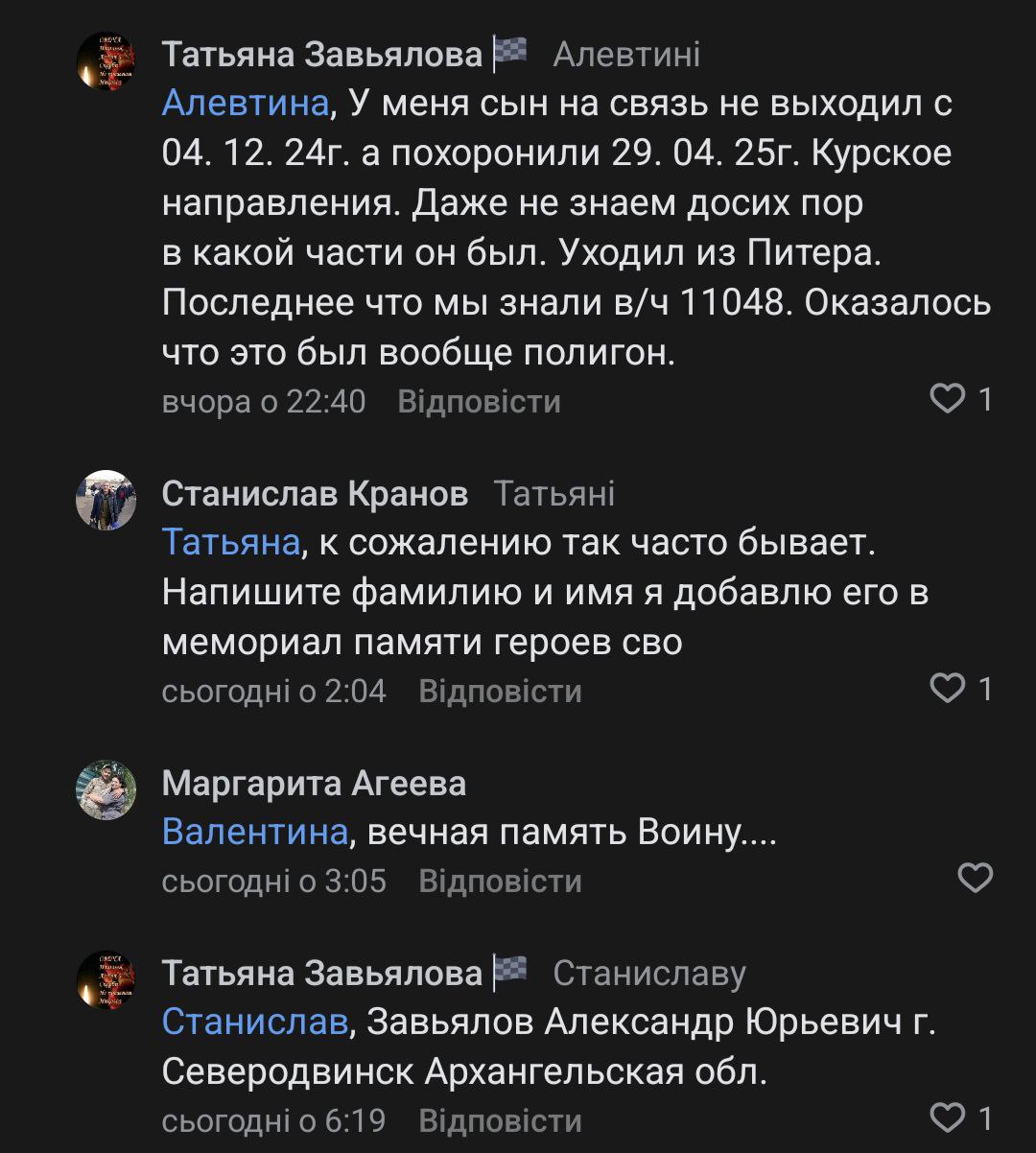This screenshot has height=1153, width=1036.
Task: Open the top Татьяна Завьялова avatar
Action: [x=106, y=62]
